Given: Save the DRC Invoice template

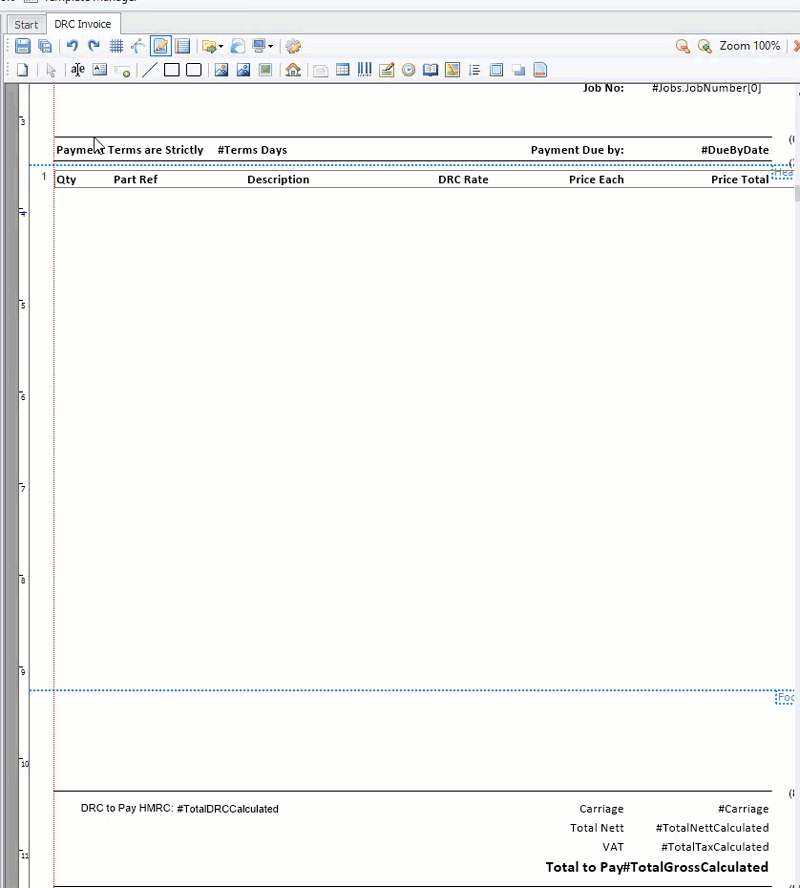Looking at the screenshot, I should click(x=22, y=46).
